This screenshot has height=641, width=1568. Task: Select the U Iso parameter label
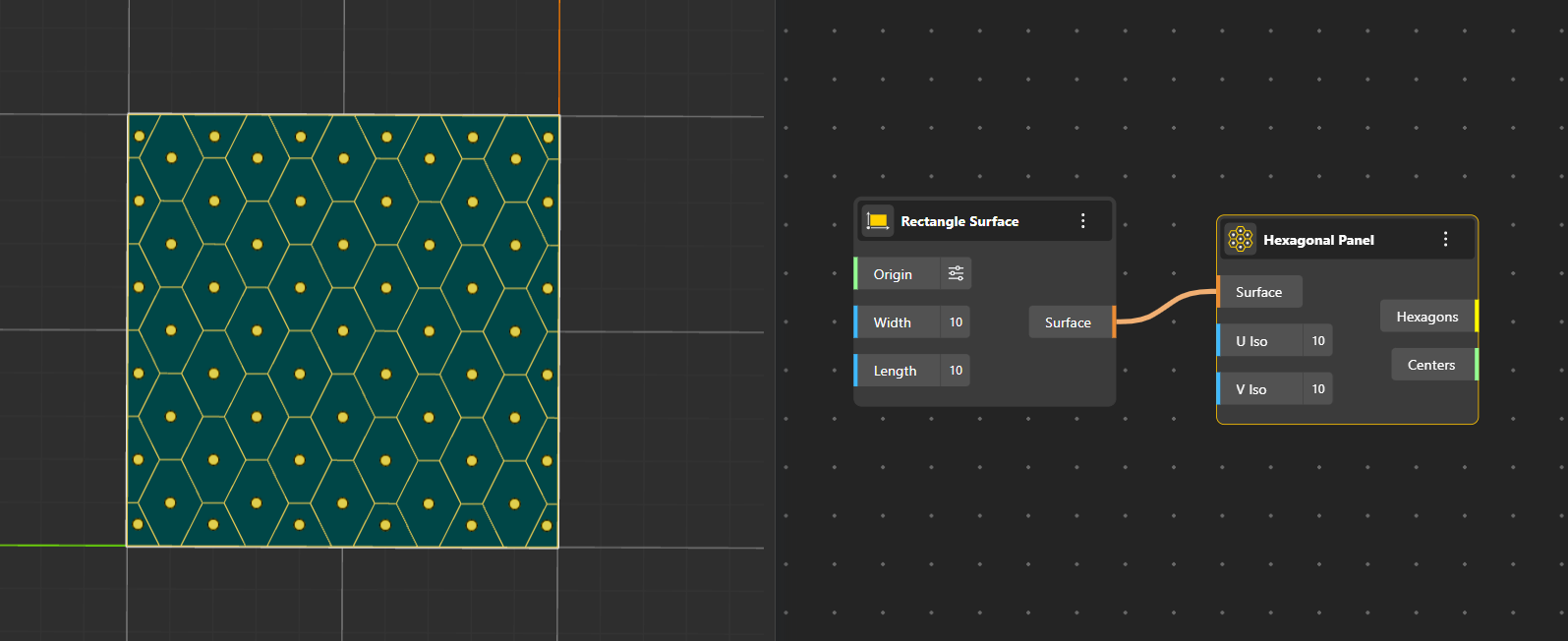tap(1251, 341)
